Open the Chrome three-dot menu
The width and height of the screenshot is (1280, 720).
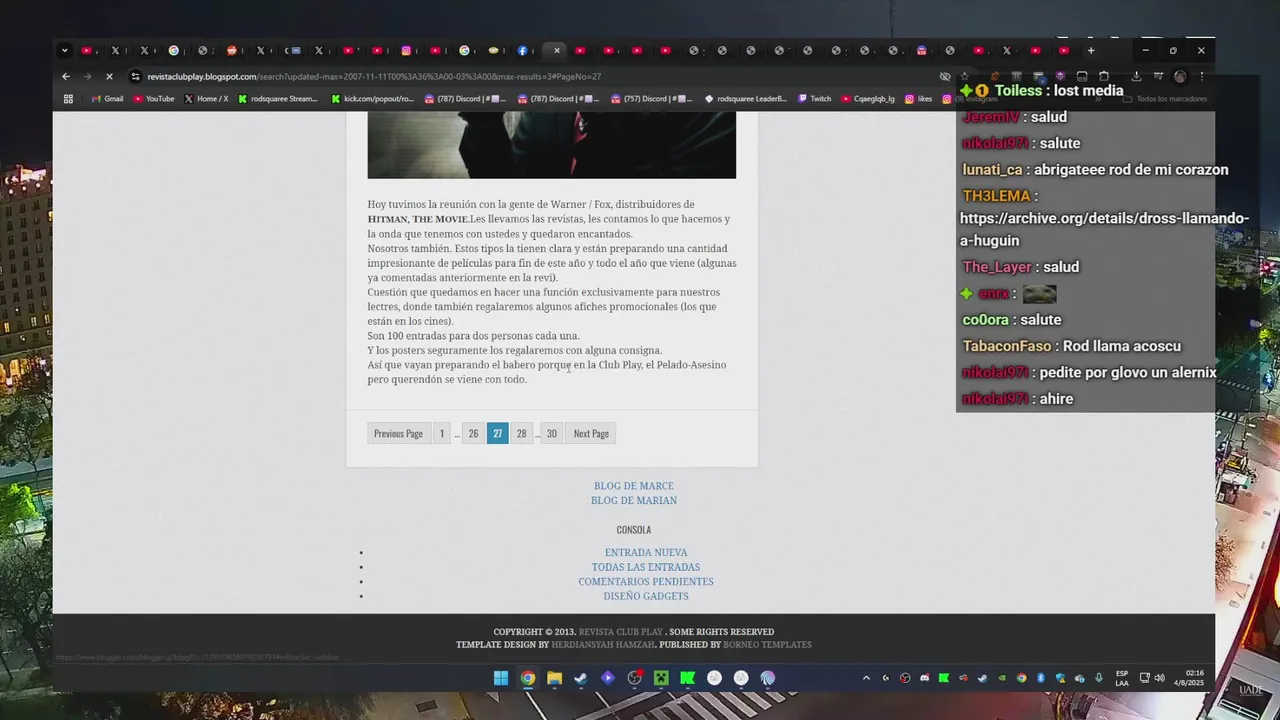(x=1201, y=76)
